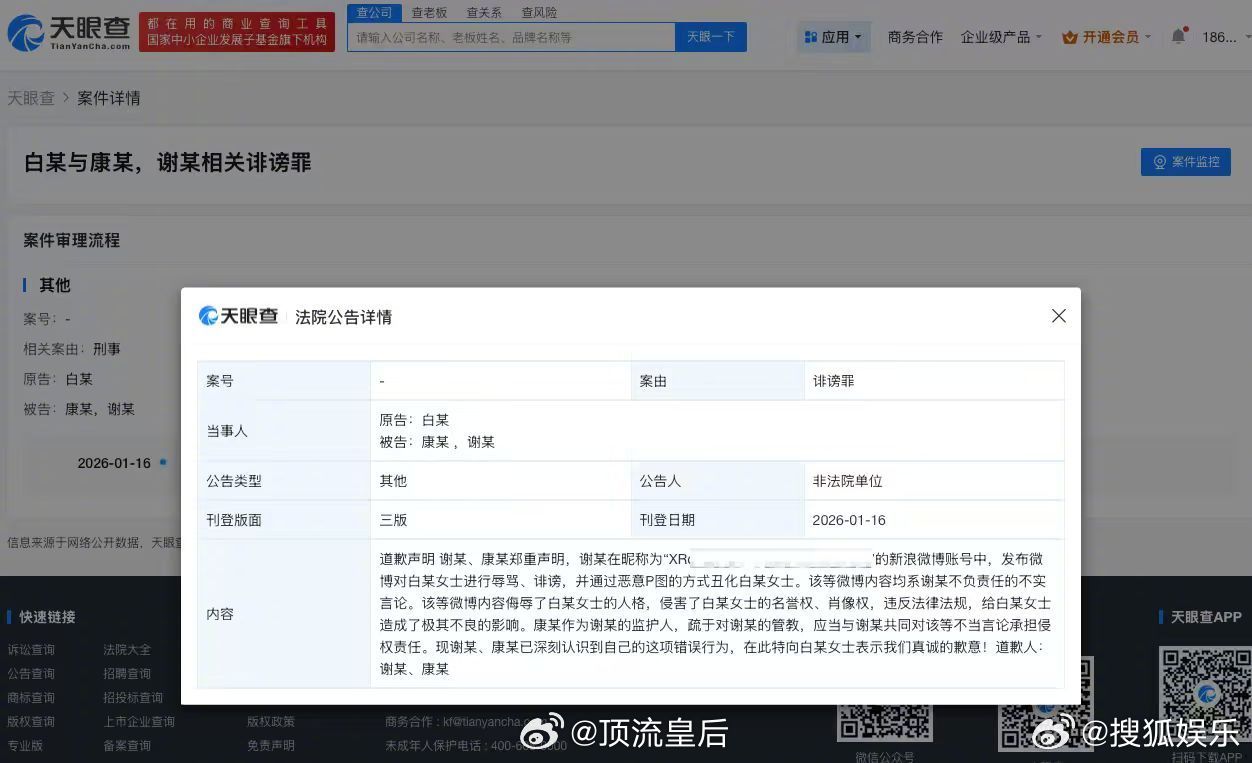Image resolution: width=1252 pixels, height=763 pixels.
Task: Close the court announcement dialog
Action: [x=1058, y=316]
